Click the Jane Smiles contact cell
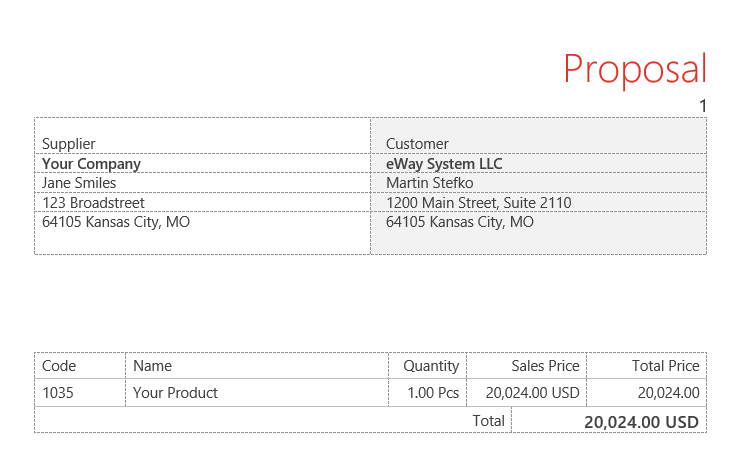 point(202,183)
